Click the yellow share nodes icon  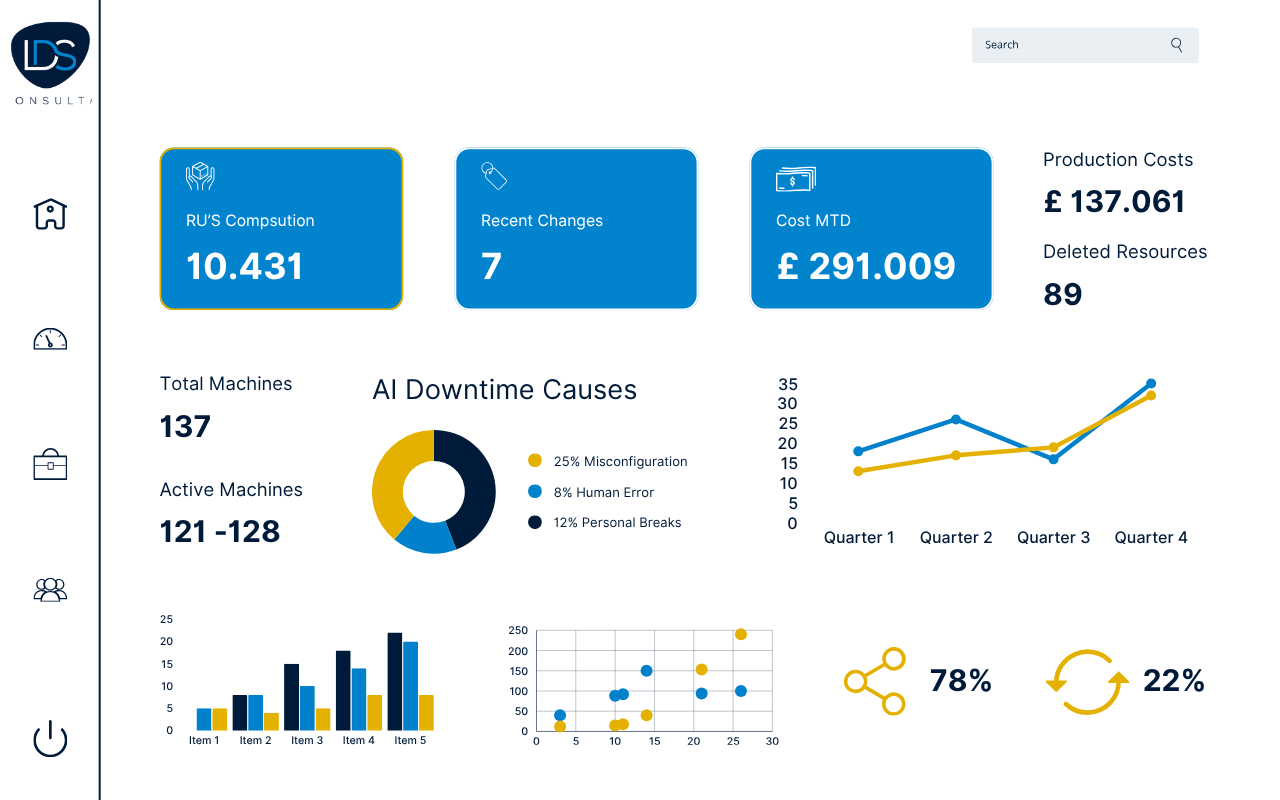[875, 681]
